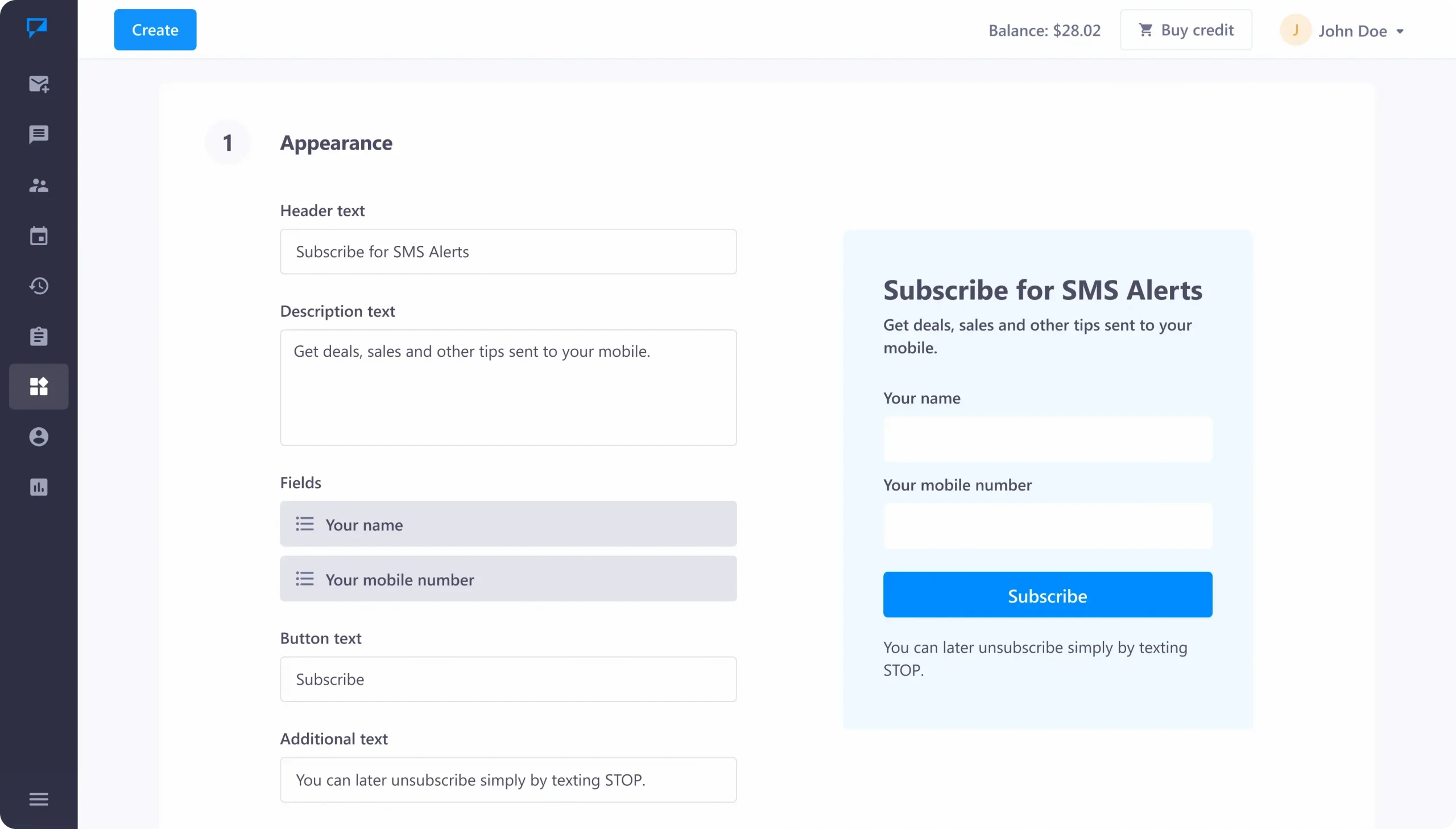Click the Create button
The width and height of the screenshot is (1456, 829).
pyautogui.click(x=155, y=30)
